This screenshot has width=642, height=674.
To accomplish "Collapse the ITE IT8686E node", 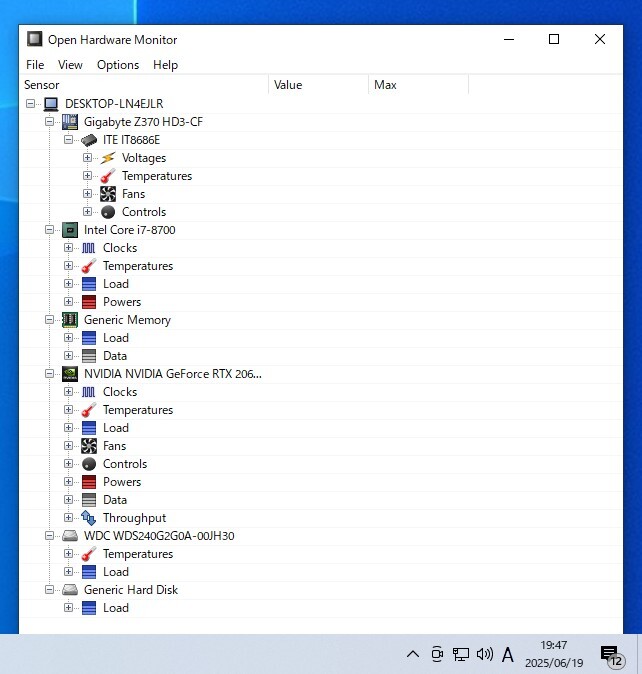I will click(68, 140).
